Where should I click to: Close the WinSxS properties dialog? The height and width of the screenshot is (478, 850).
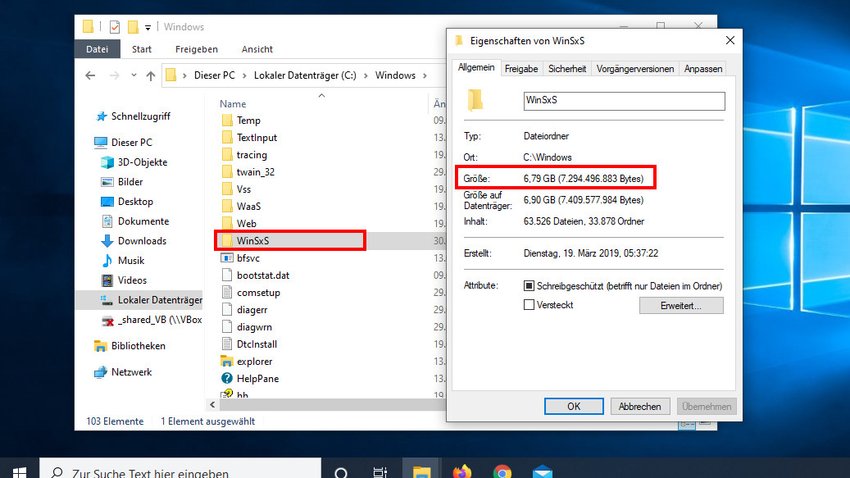(x=730, y=41)
